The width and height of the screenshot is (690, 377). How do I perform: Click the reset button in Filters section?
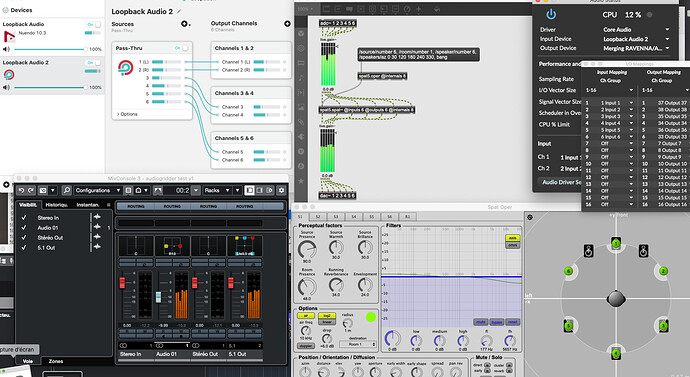point(512,322)
